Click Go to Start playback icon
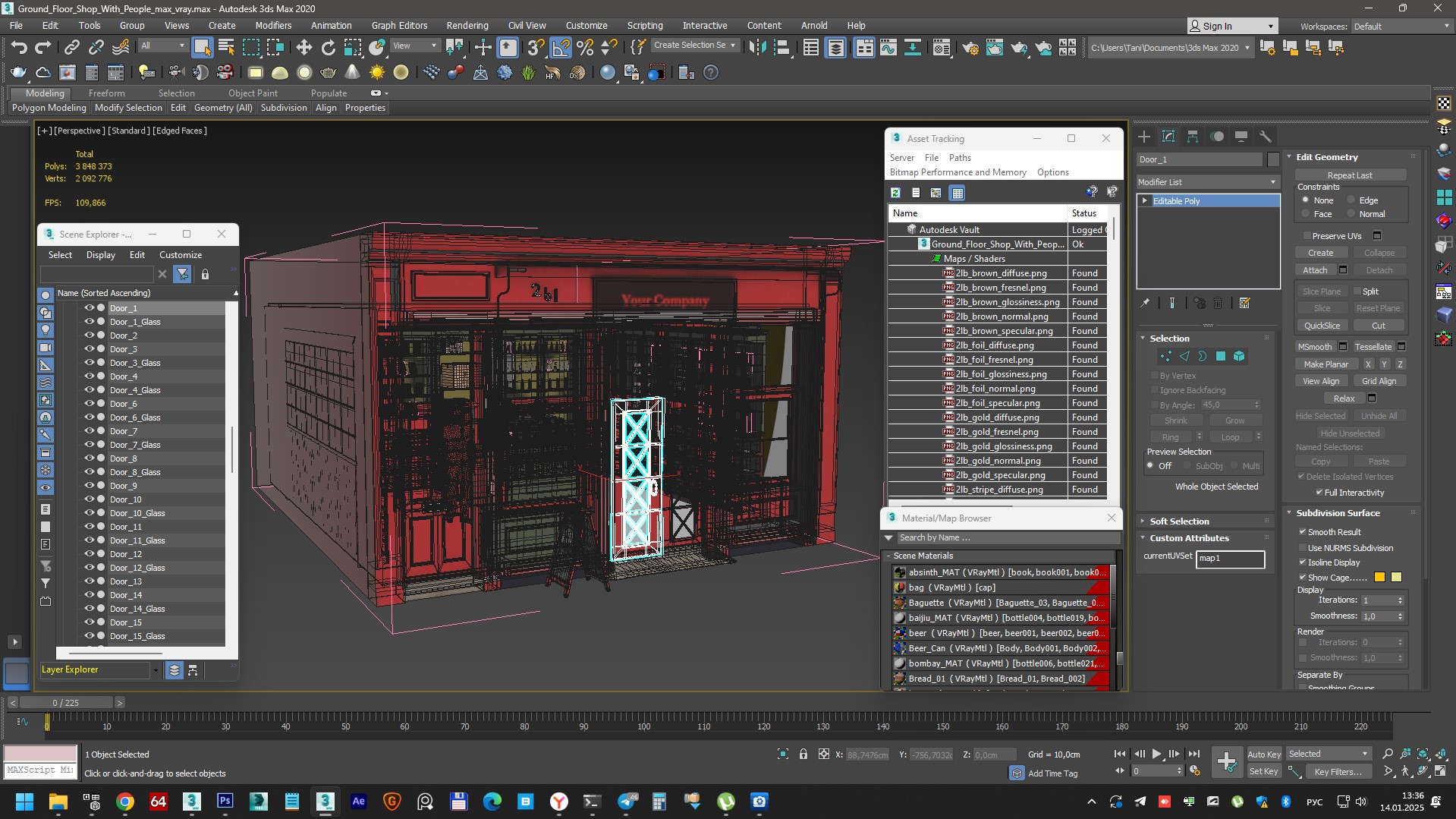The width and height of the screenshot is (1456, 819). tap(1120, 754)
